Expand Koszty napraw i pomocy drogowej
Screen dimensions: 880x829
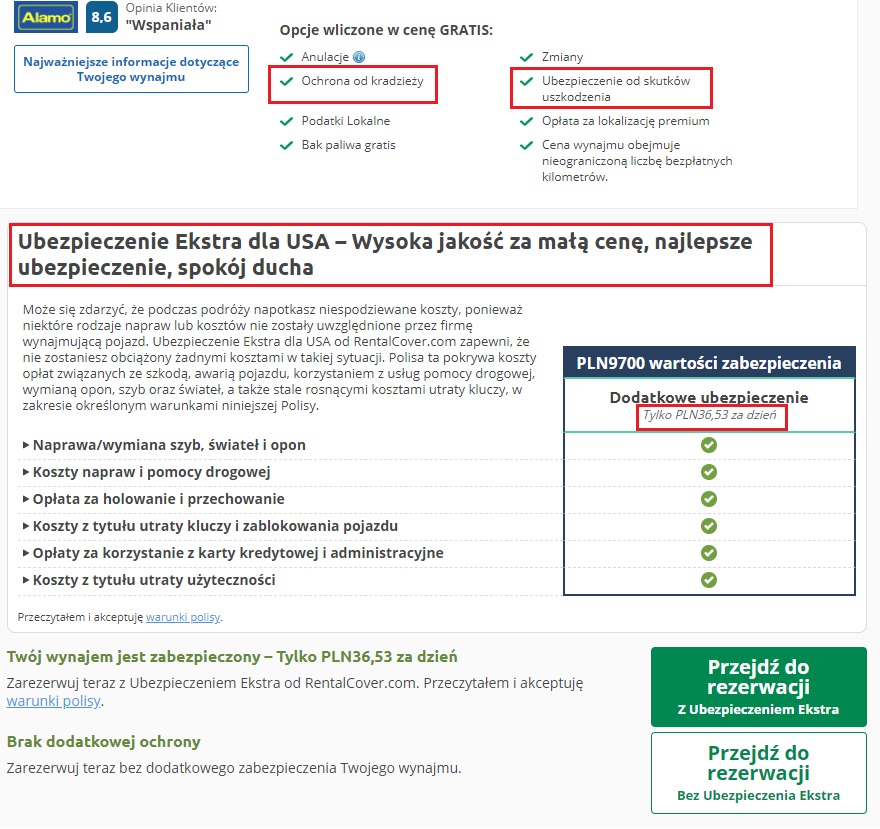pyautogui.click(x=146, y=472)
